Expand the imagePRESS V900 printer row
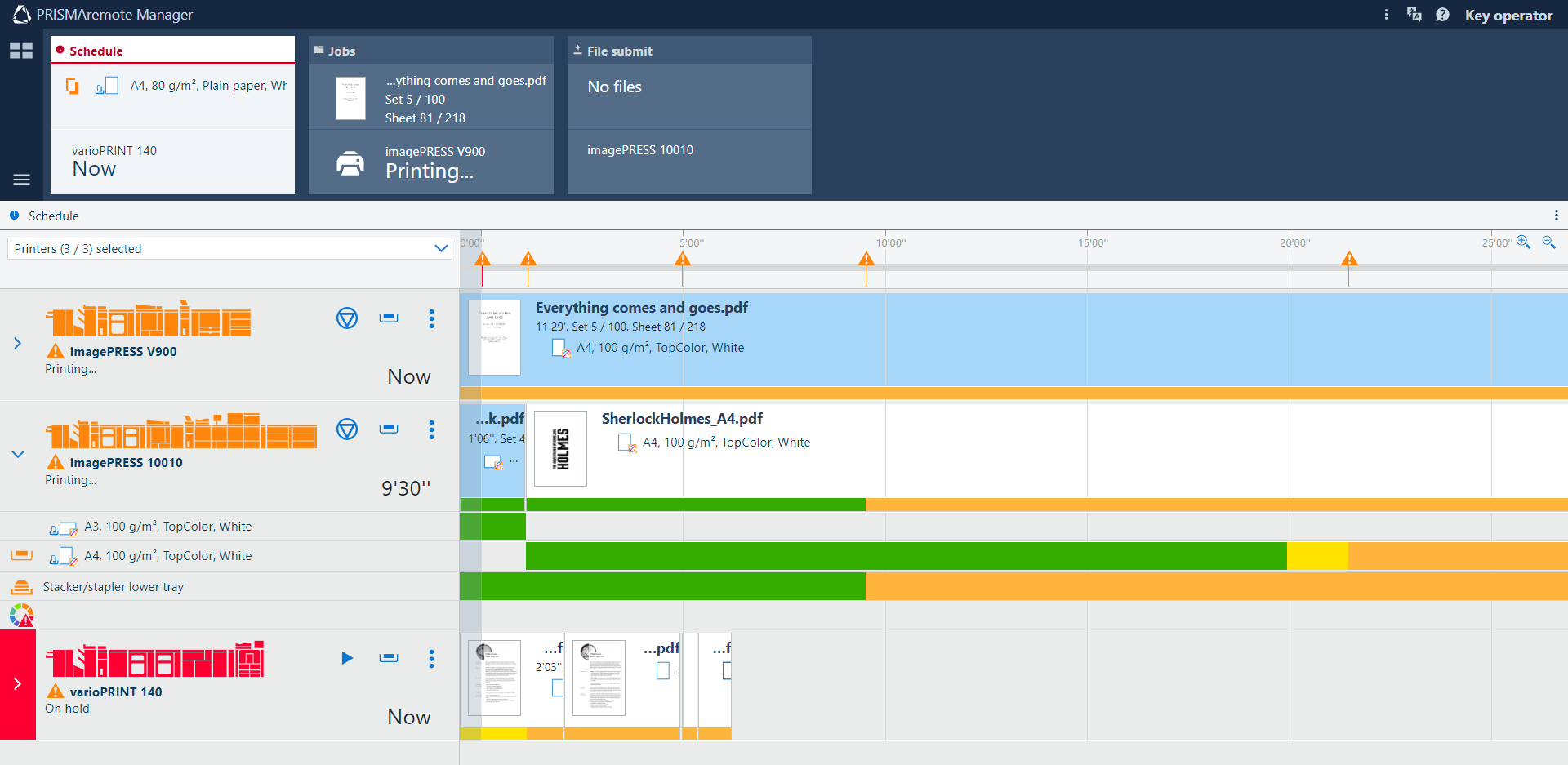 tap(17, 344)
